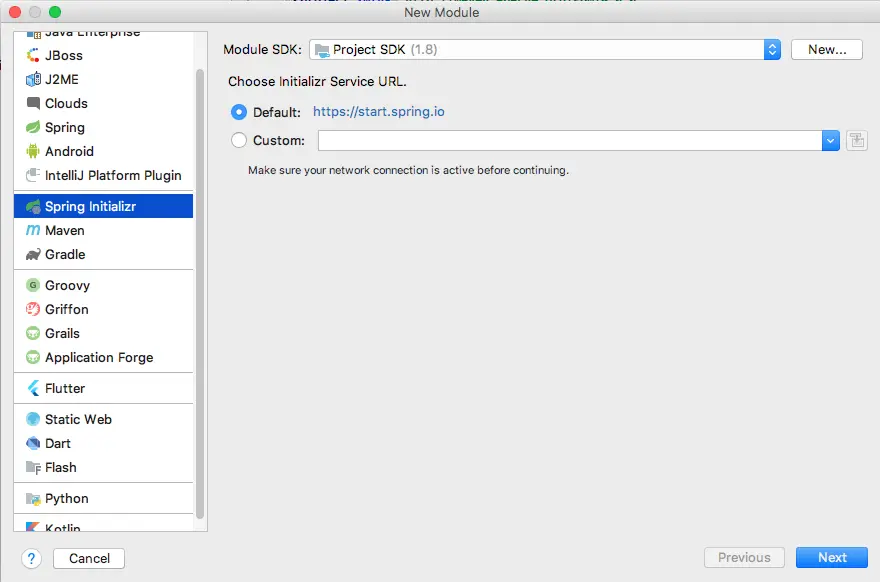The width and height of the screenshot is (880, 582).
Task: Click the J2ME module icon
Action: click(x=33, y=79)
